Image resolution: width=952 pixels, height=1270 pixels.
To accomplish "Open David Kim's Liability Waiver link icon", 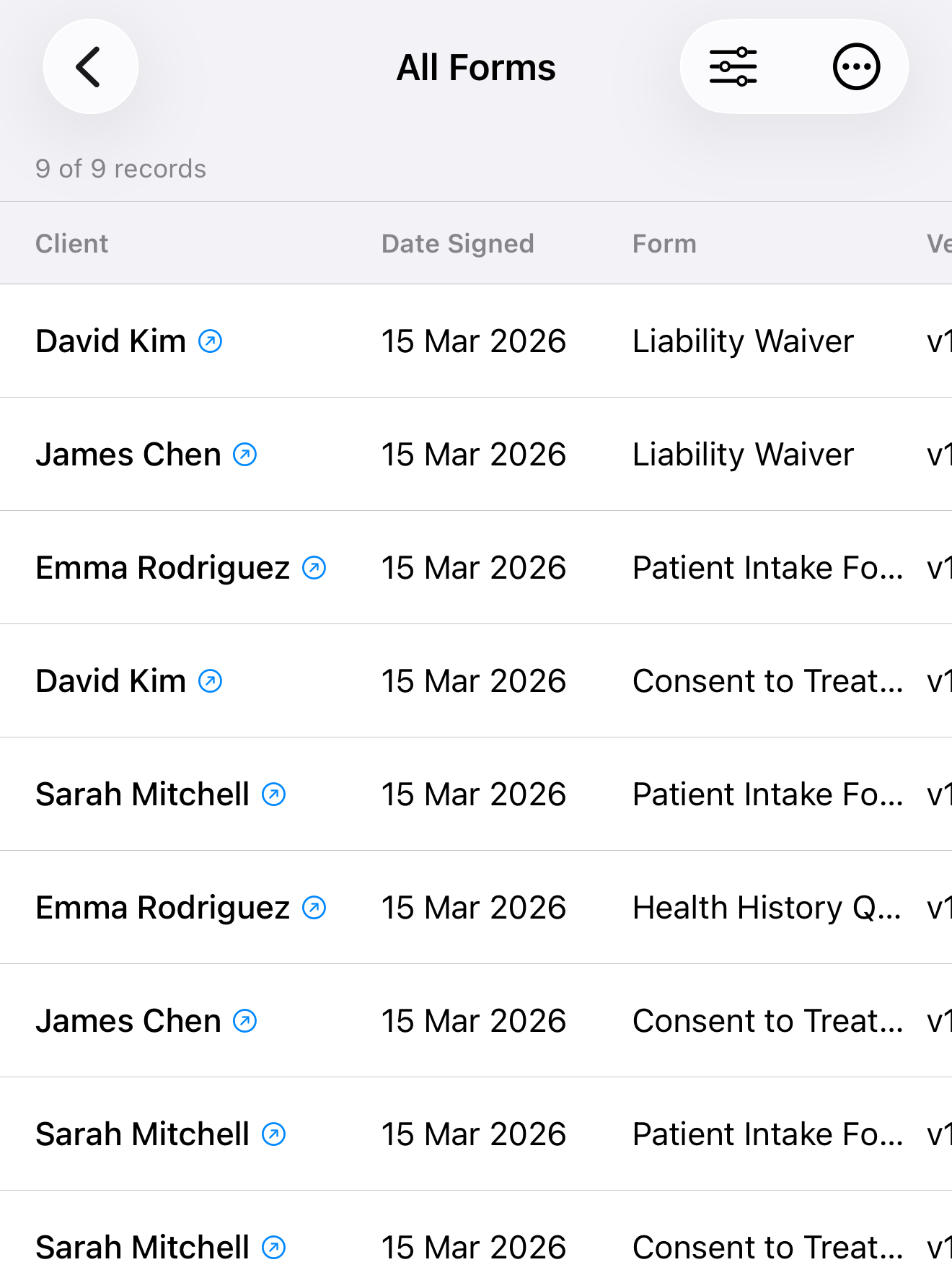I will pyautogui.click(x=210, y=341).
